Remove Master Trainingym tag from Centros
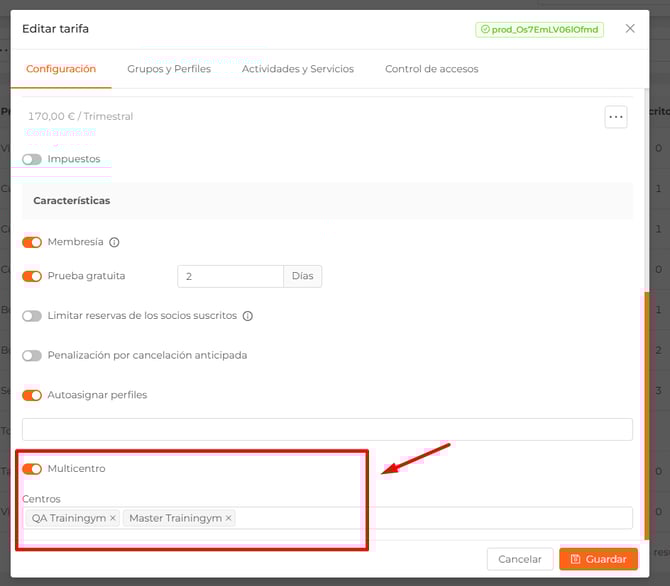 click(228, 518)
